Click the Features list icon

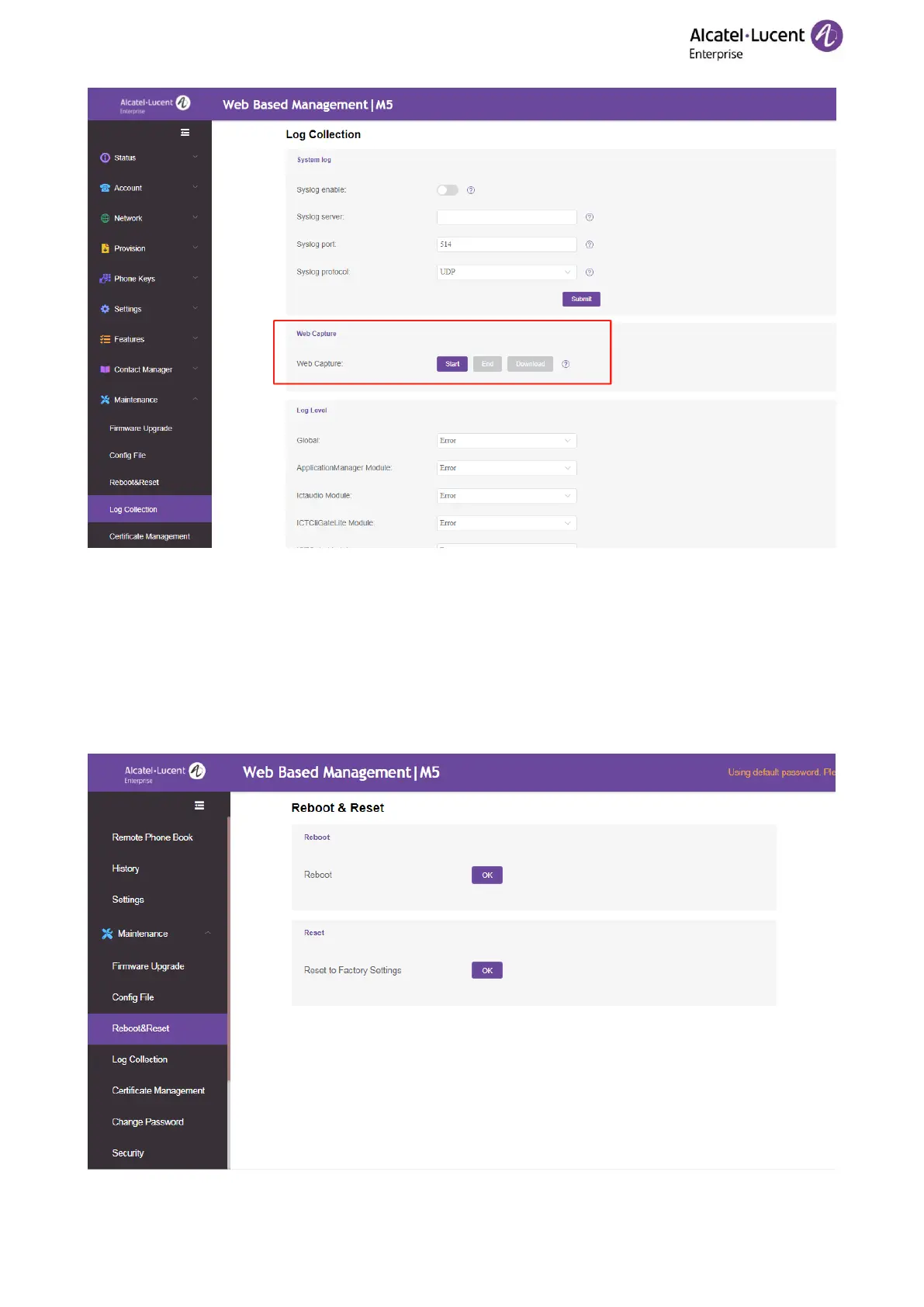pos(105,339)
